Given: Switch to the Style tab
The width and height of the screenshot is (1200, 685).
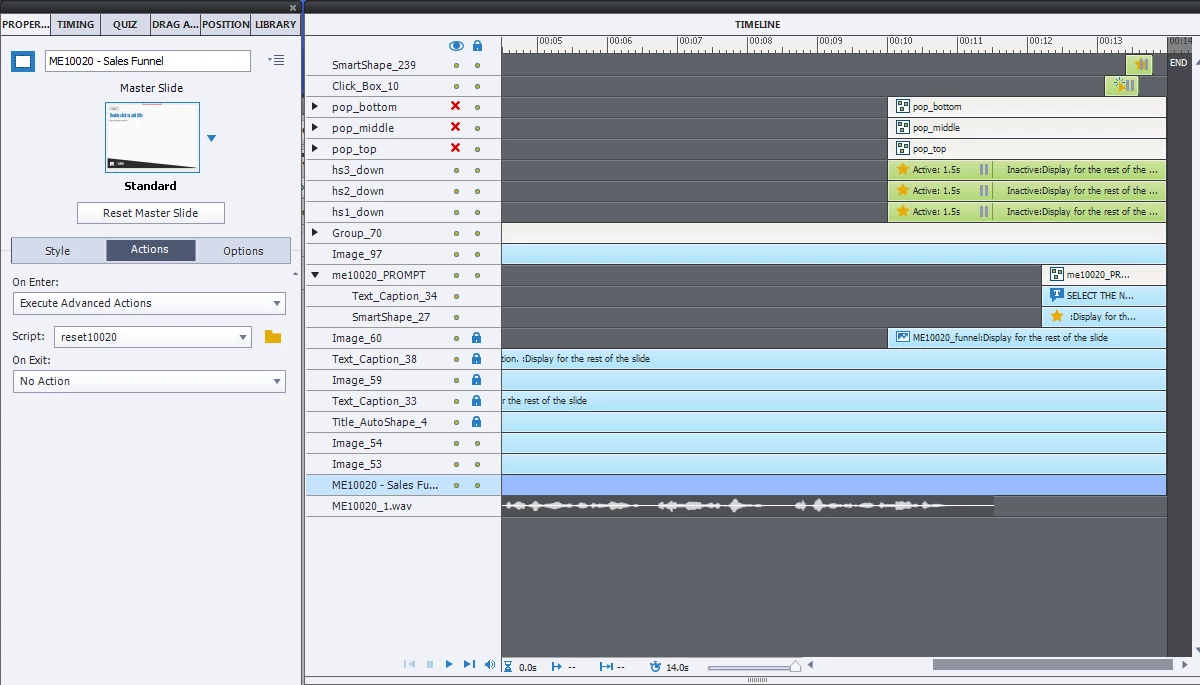Looking at the screenshot, I should [58, 251].
